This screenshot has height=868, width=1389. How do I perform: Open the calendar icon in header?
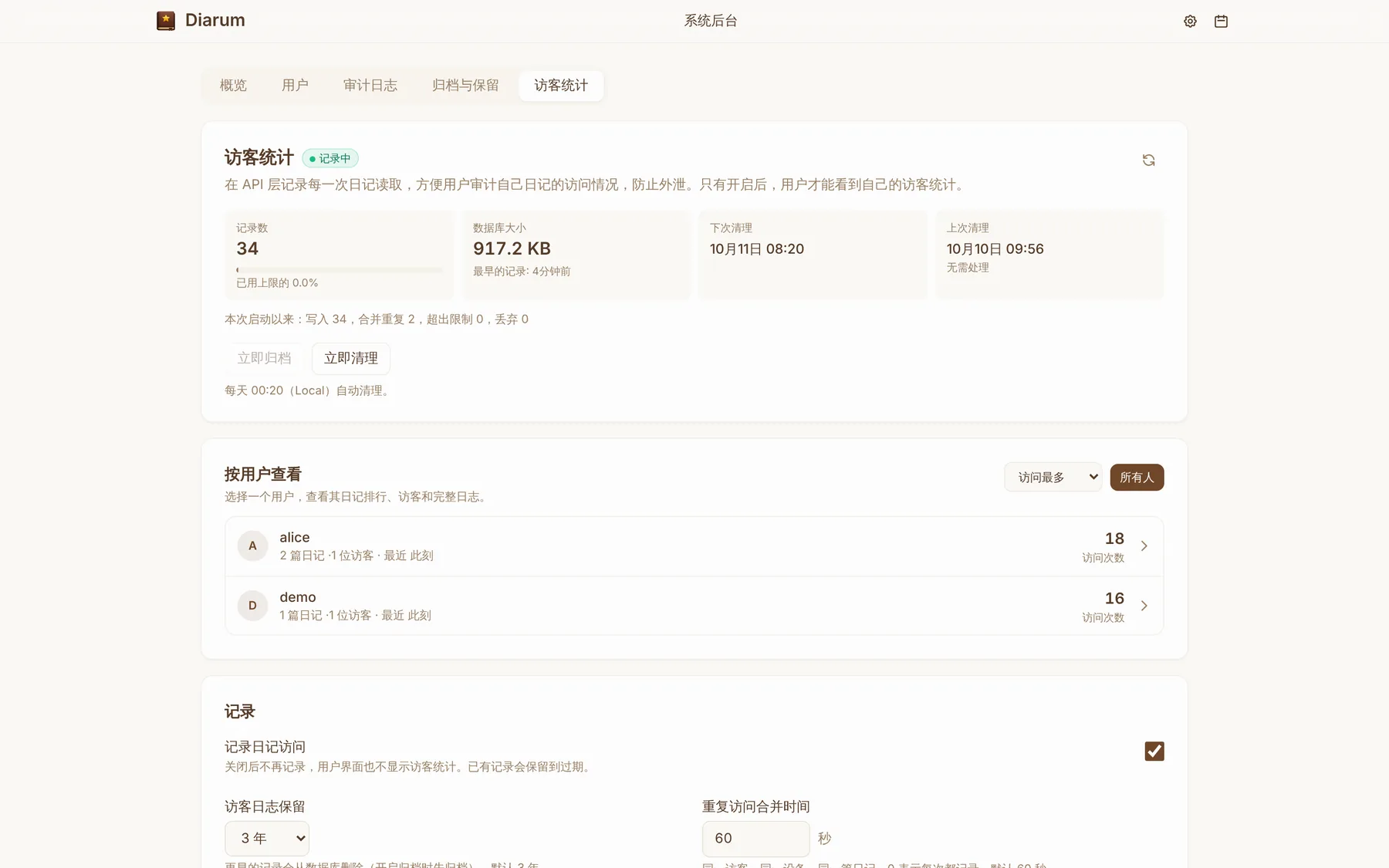point(1221,22)
